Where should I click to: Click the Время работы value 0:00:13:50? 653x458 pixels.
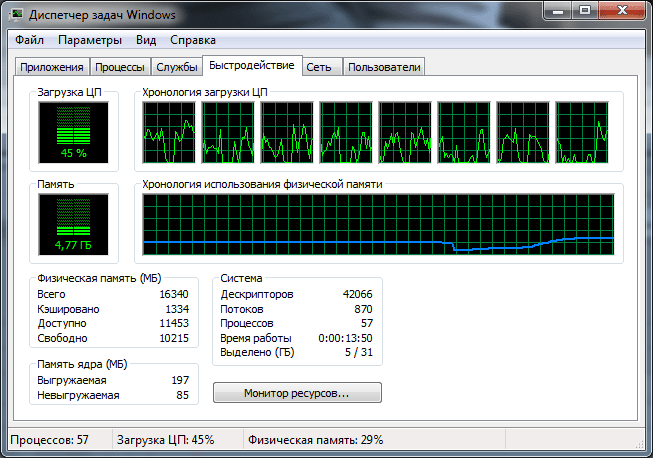pos(345,338)
